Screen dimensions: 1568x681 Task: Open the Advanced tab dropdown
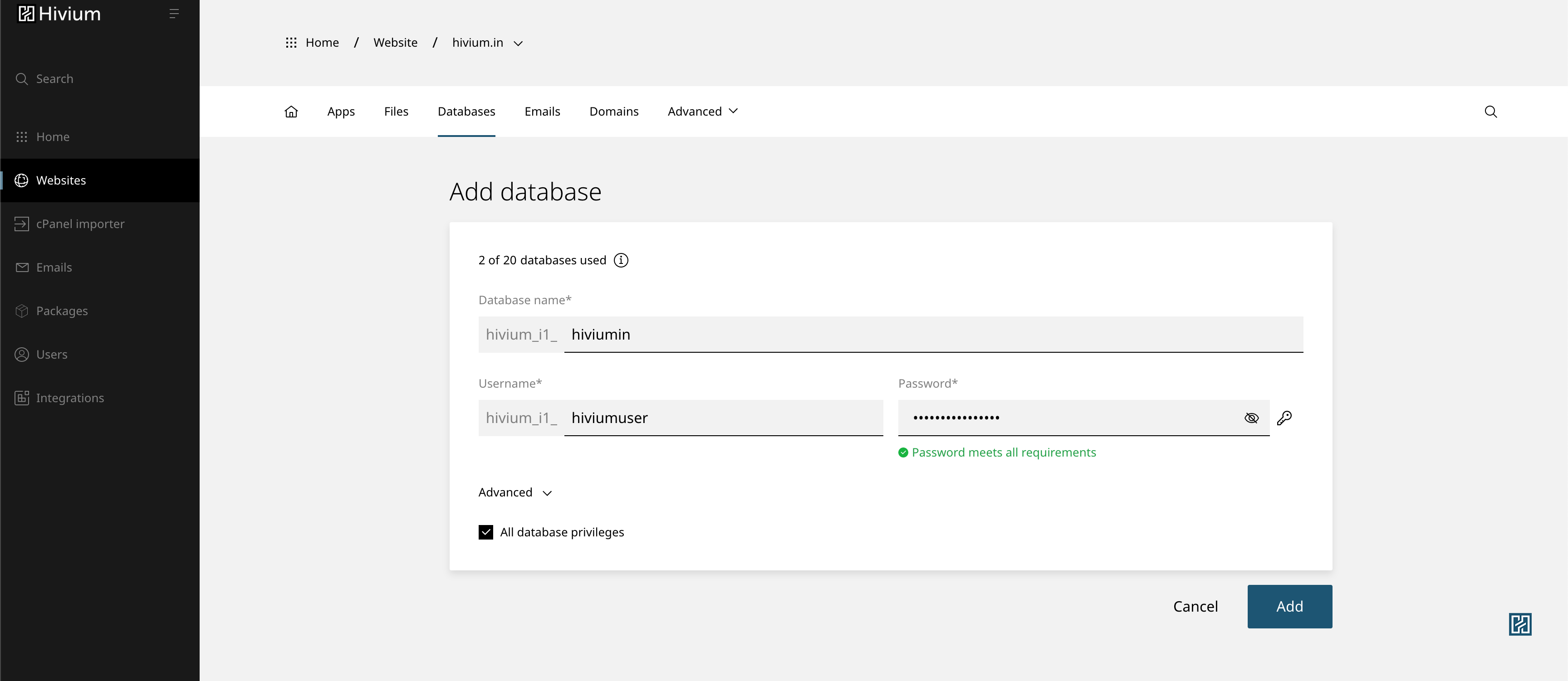point(703,112)
